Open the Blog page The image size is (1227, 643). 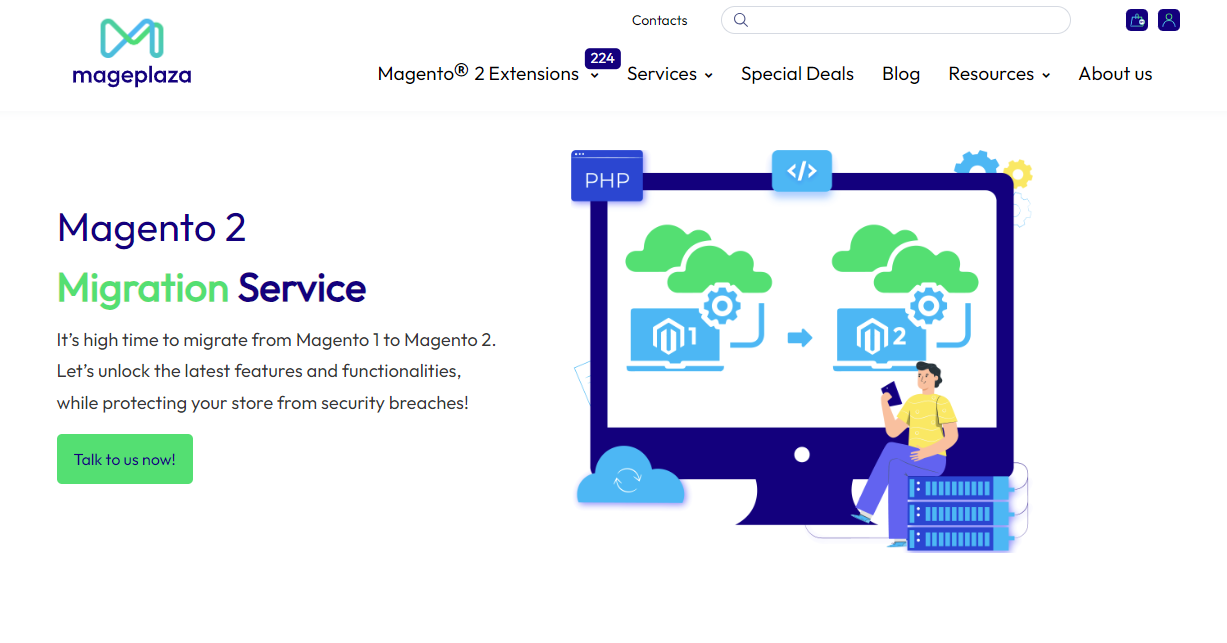[x=901, y=74]
